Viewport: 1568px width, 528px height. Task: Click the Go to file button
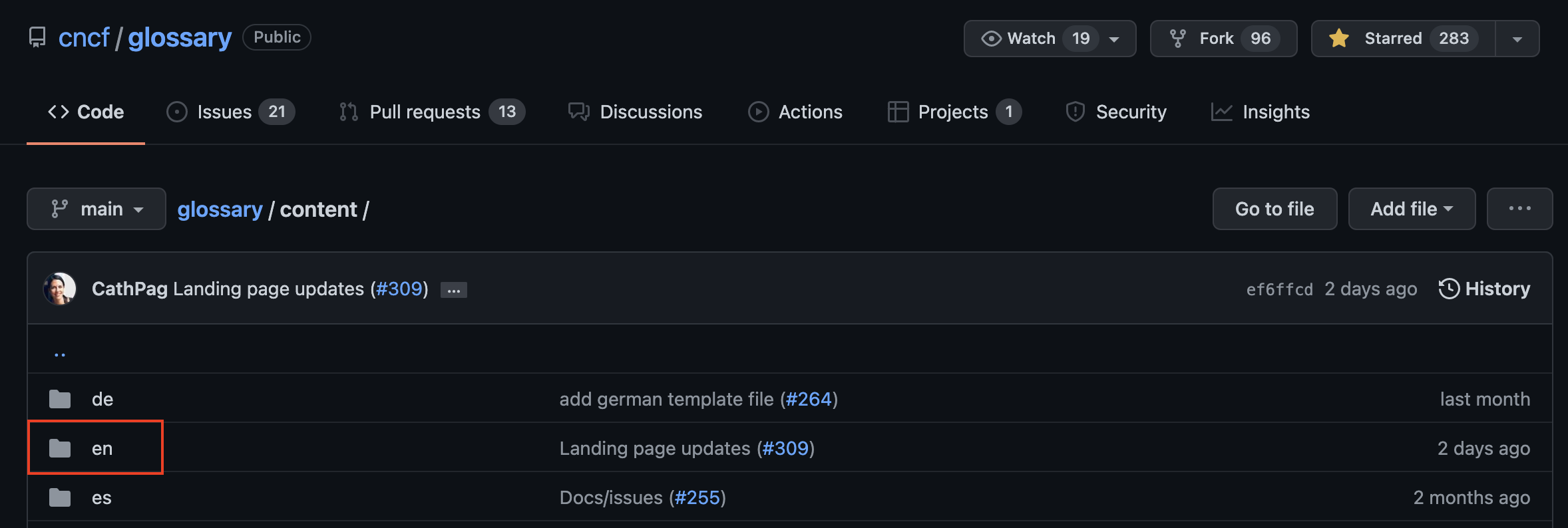pos(1274,208)
